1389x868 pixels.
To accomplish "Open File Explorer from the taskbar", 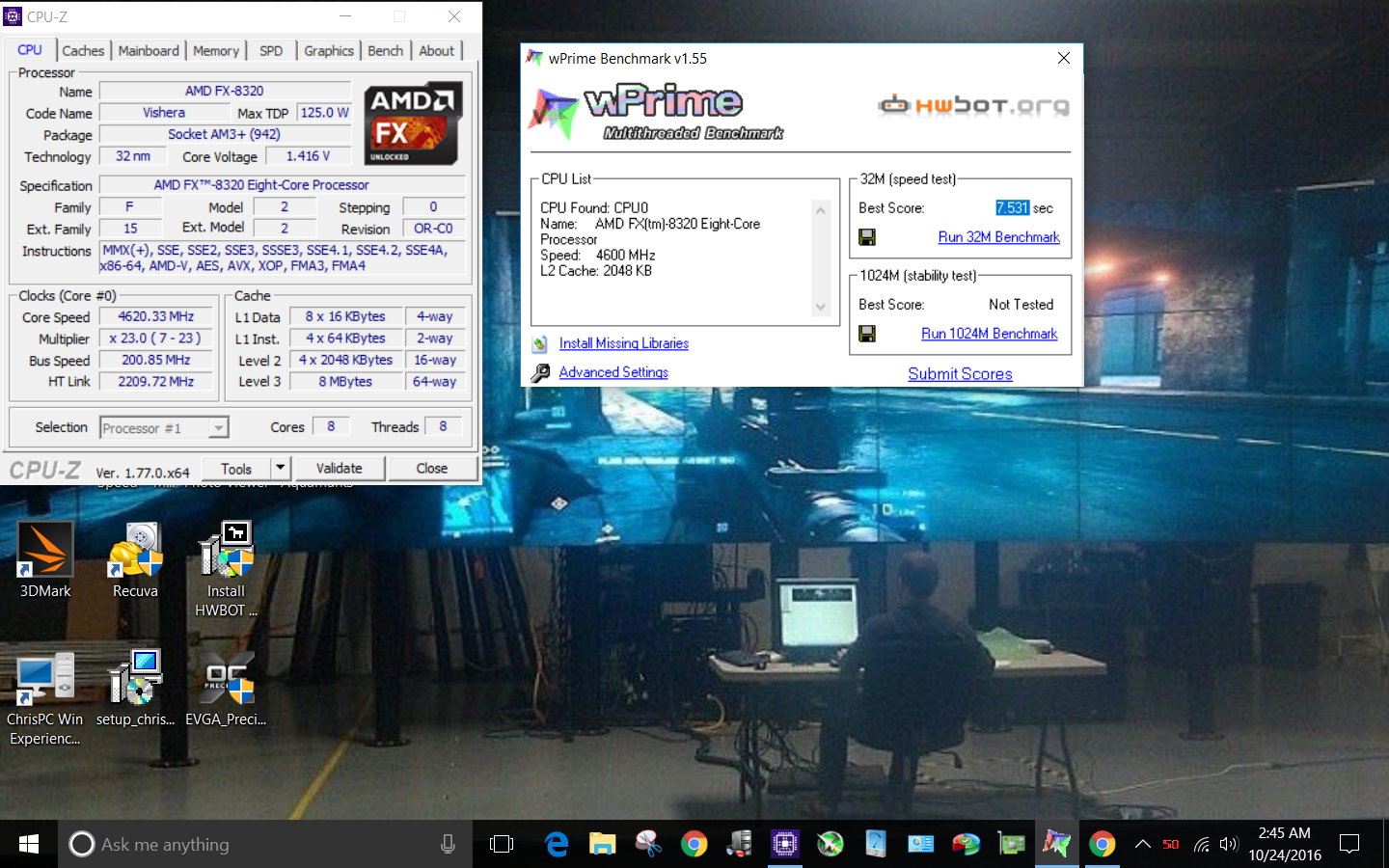I will (603, 844).
